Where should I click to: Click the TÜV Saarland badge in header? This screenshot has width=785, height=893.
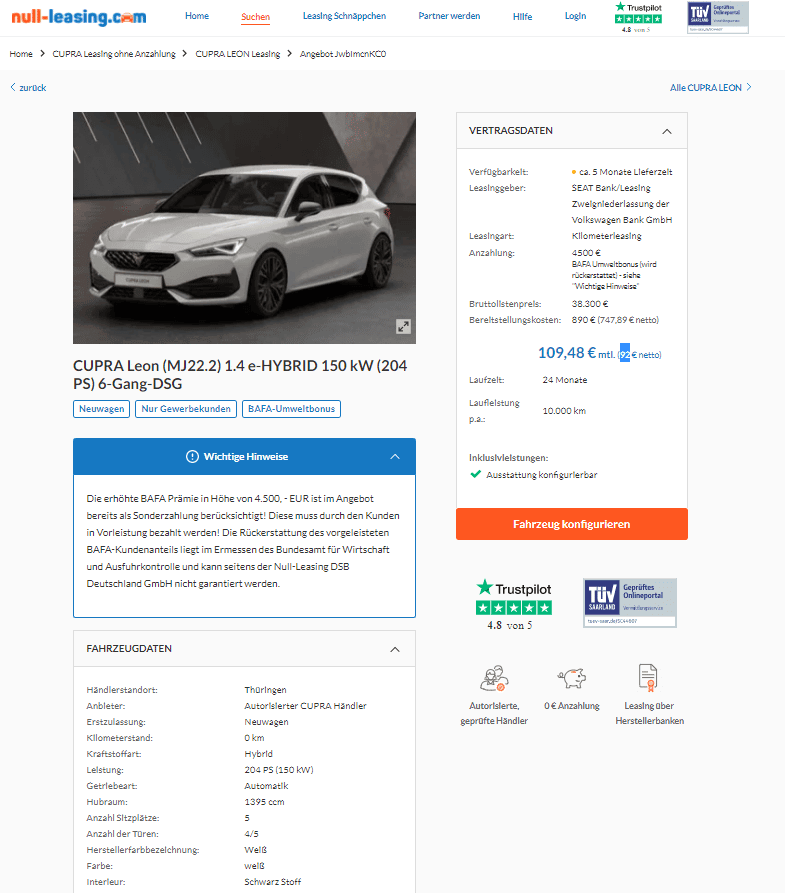point(718,18)
